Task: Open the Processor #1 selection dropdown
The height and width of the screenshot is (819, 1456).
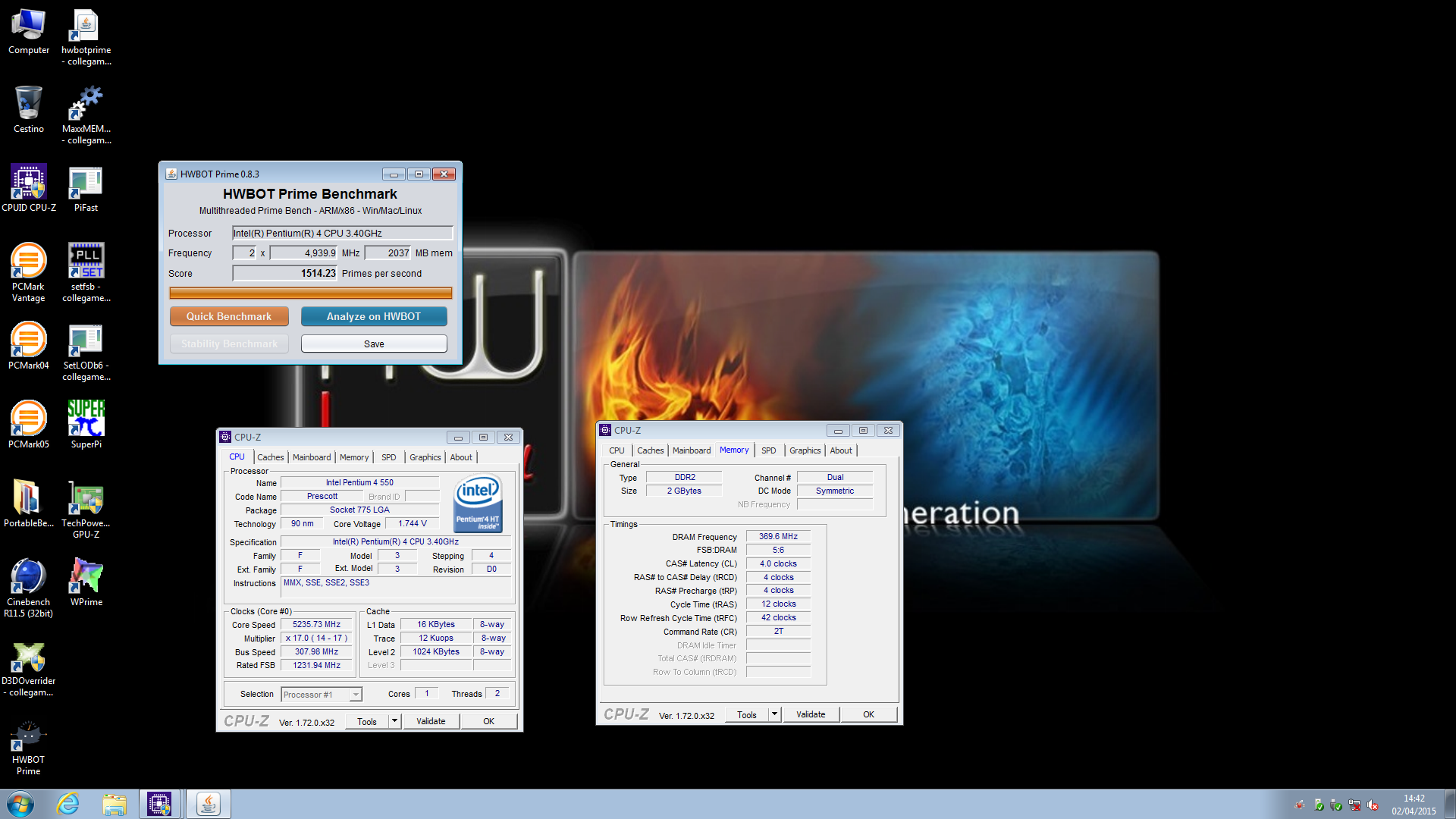Action: (x=322, y=695)
